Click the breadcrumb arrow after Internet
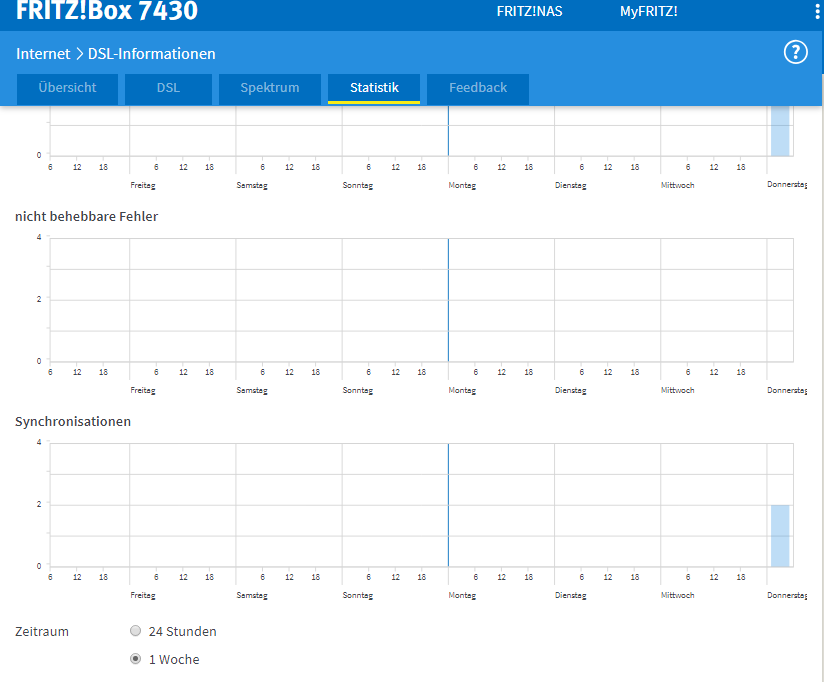This screenshot has height=682, width=824. tap(79, 54)
